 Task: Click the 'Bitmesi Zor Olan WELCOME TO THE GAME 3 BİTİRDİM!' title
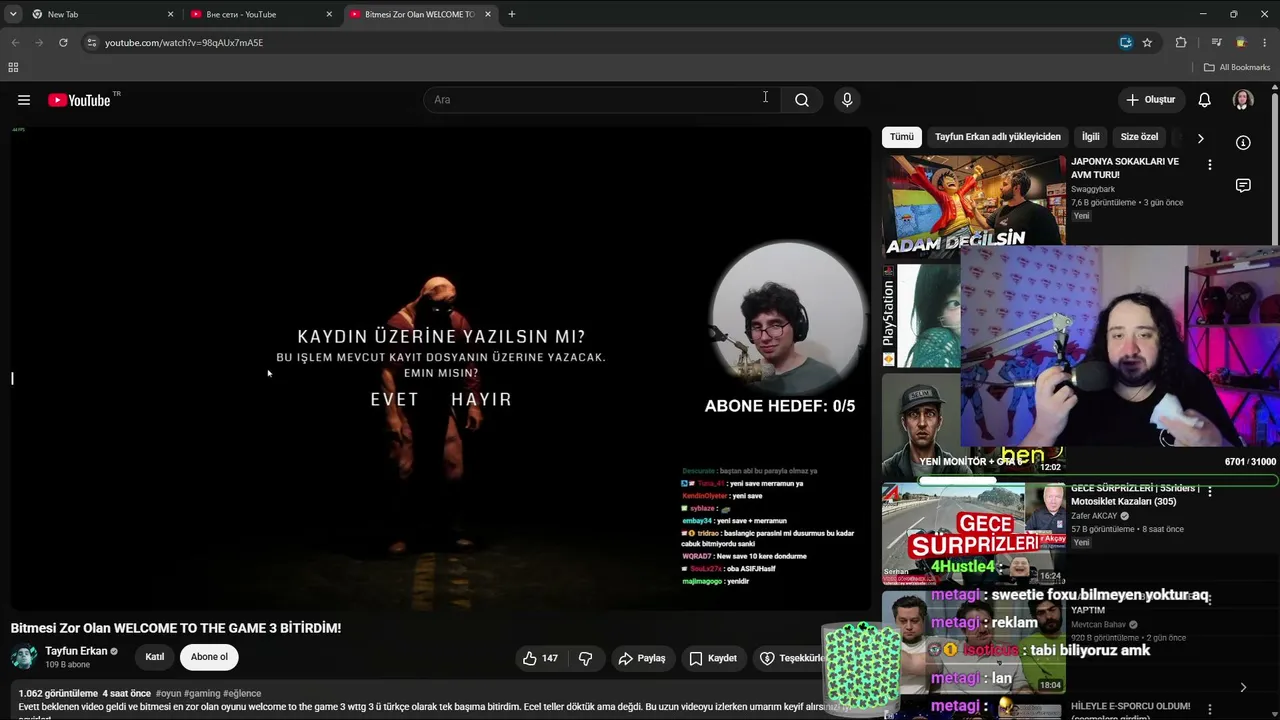(x=176, y=628)
